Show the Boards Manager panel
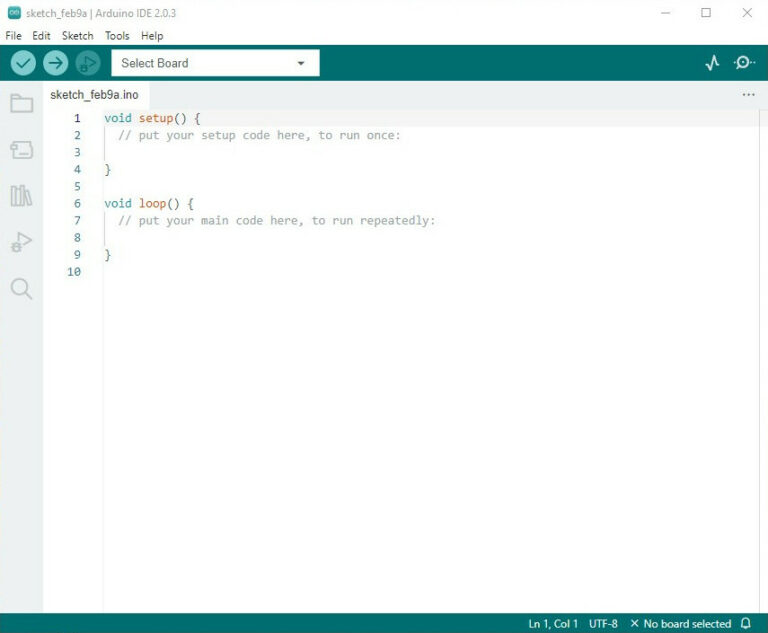 coord(21,150)
